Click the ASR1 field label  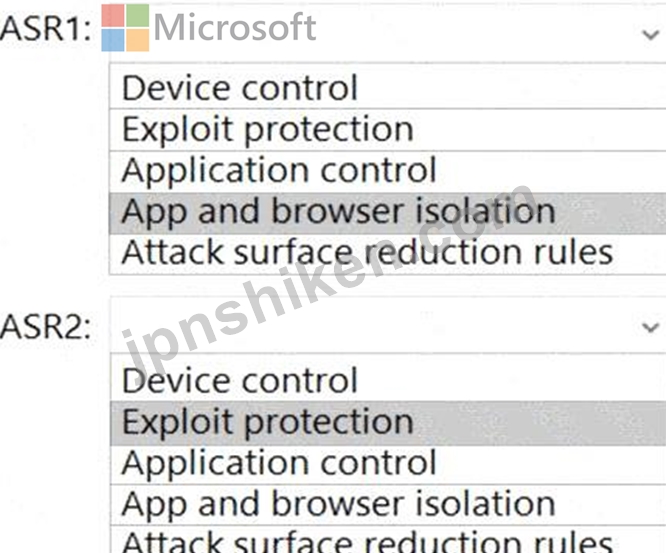[46, 29]
